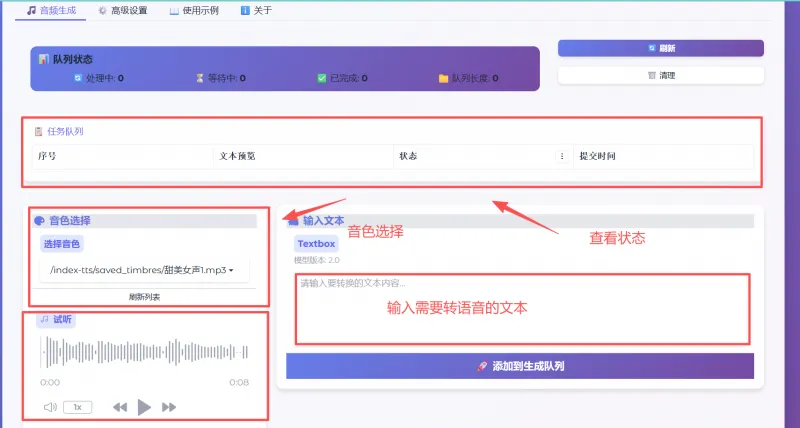Rewind the preview audio
Screen dimensions: 800x428
tap(120, 407)
